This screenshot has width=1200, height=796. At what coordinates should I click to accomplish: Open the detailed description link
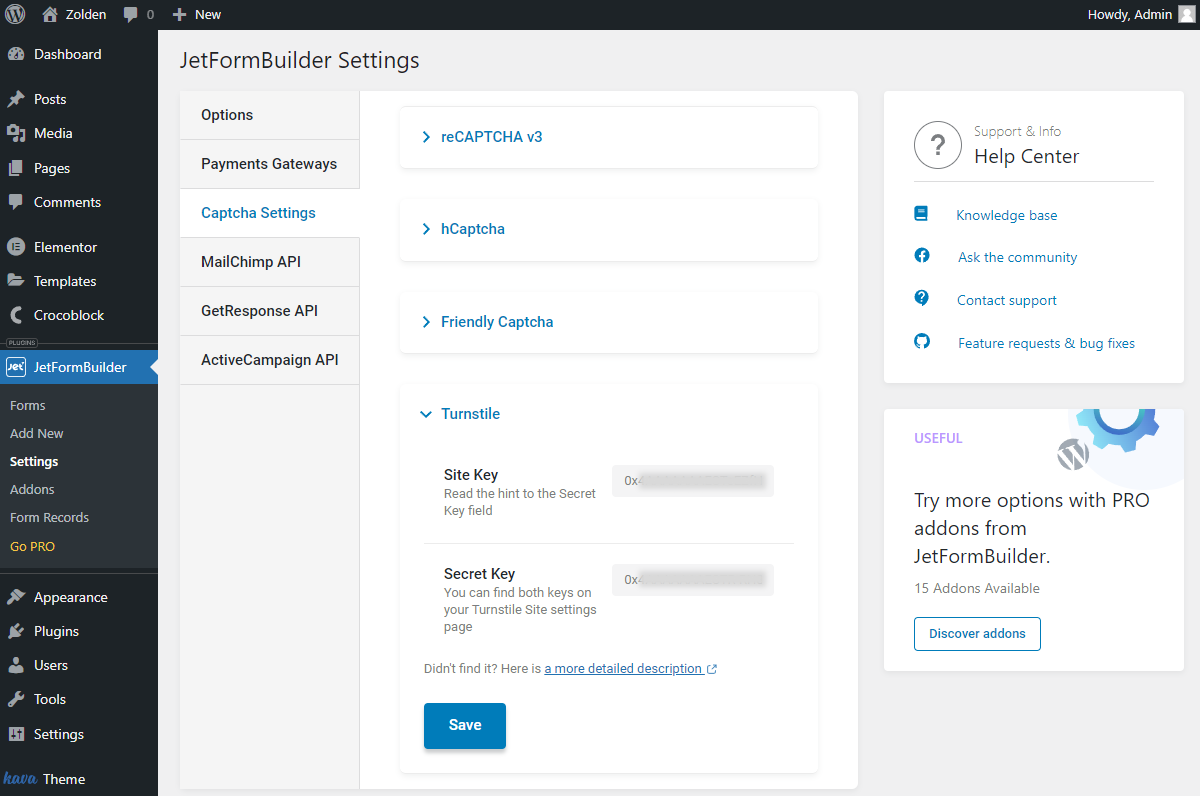tap(624, 668)
